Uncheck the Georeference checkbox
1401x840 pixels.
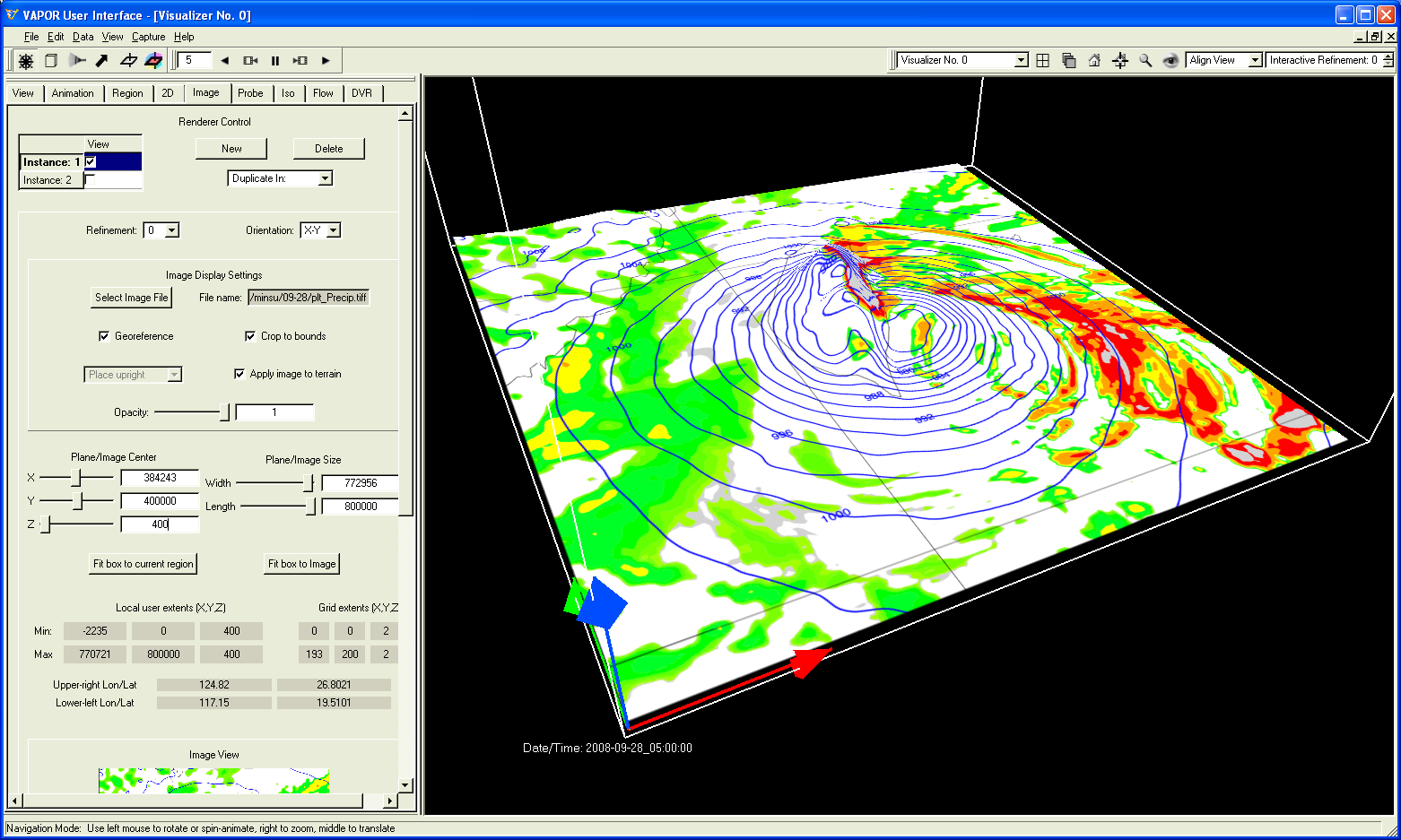[104, 336]
